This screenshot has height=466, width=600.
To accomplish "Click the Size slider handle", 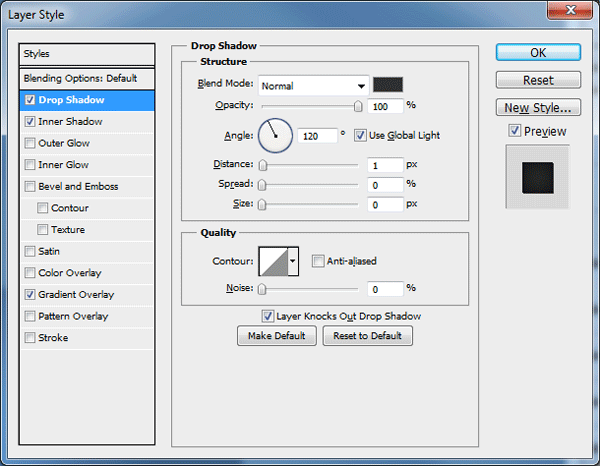I will click(262, 205).
